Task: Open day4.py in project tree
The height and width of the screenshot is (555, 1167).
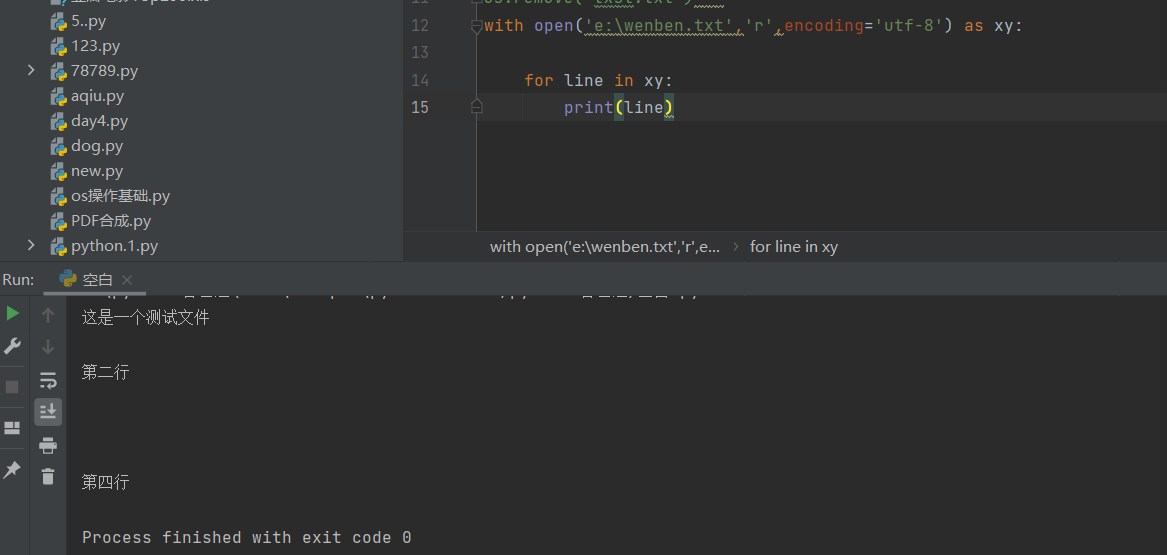Action: [x=89, y=121]
